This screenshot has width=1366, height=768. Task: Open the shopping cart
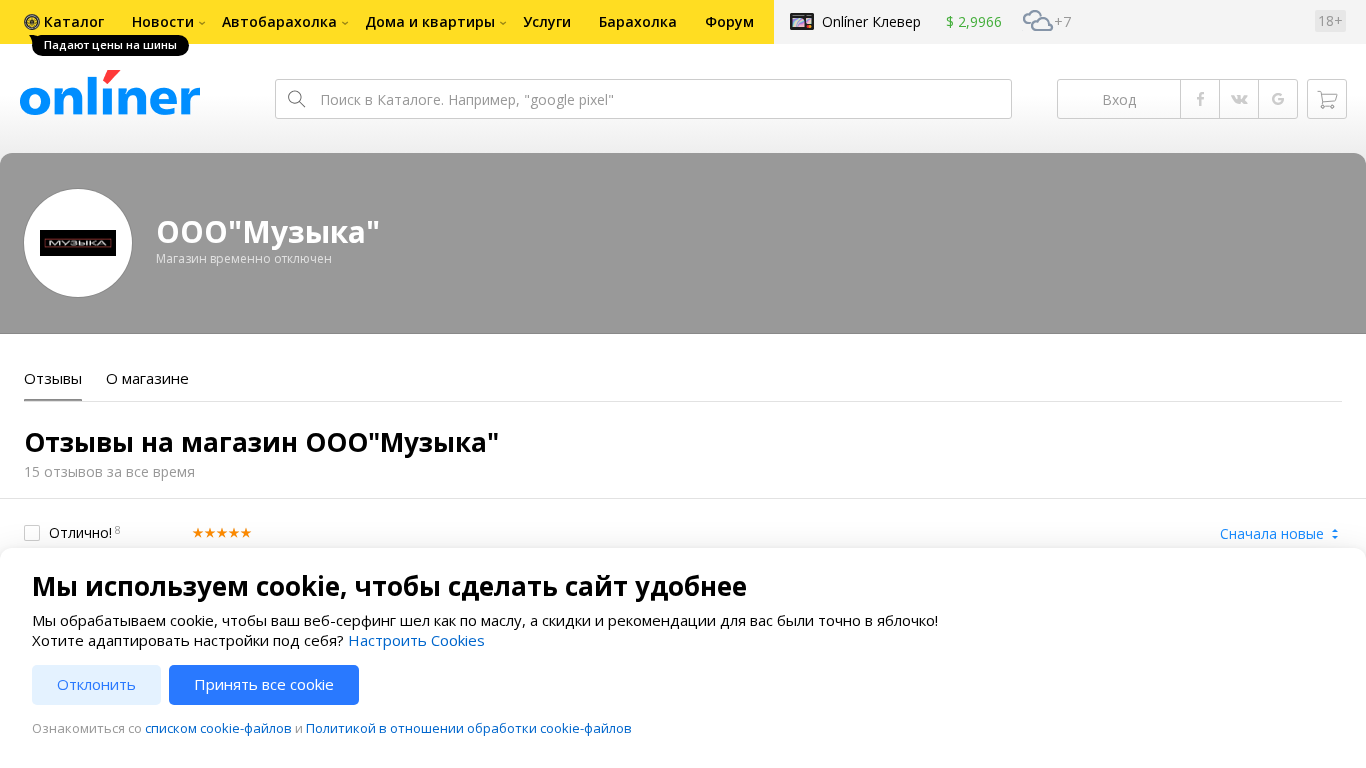[1327, 99]
